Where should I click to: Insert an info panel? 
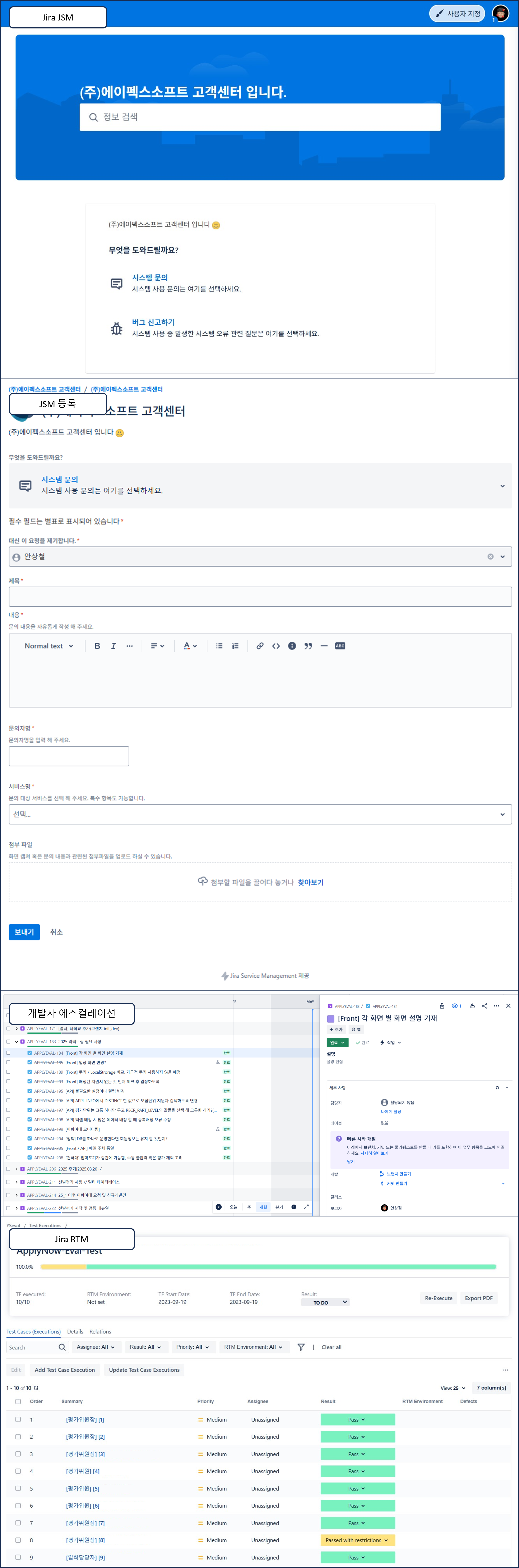tap(292, 646)
